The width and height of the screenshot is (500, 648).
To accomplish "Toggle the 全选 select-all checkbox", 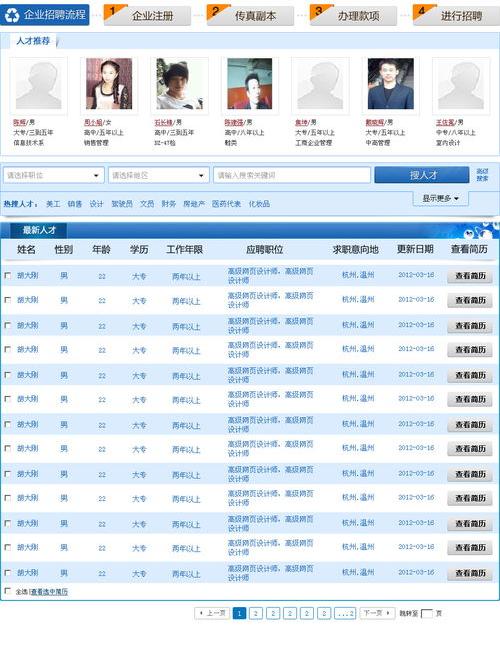I will click(x=7, y=591).
